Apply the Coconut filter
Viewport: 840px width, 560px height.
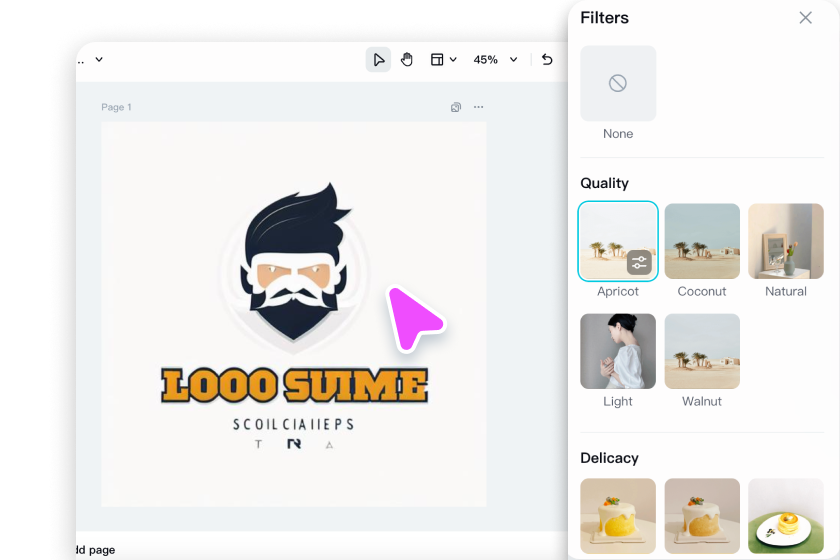coord(702,241)
